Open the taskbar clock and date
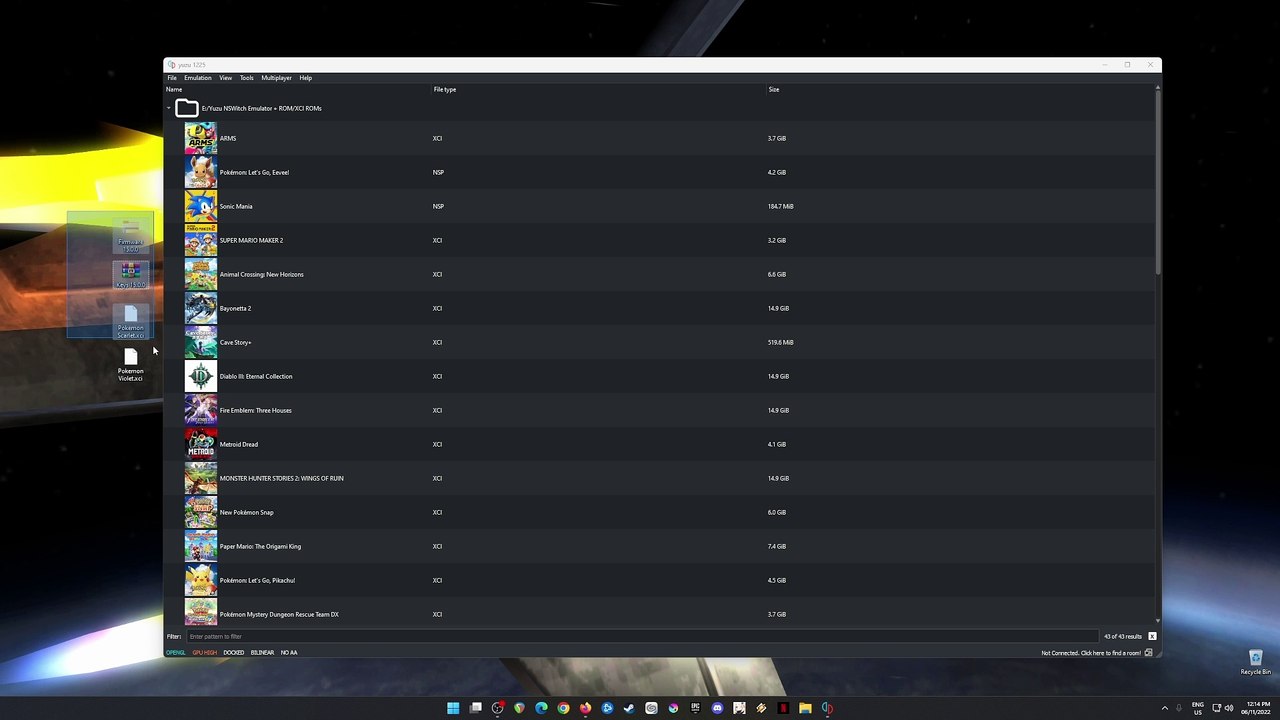Screen dimensions: 1280x720 point(1257,708)
